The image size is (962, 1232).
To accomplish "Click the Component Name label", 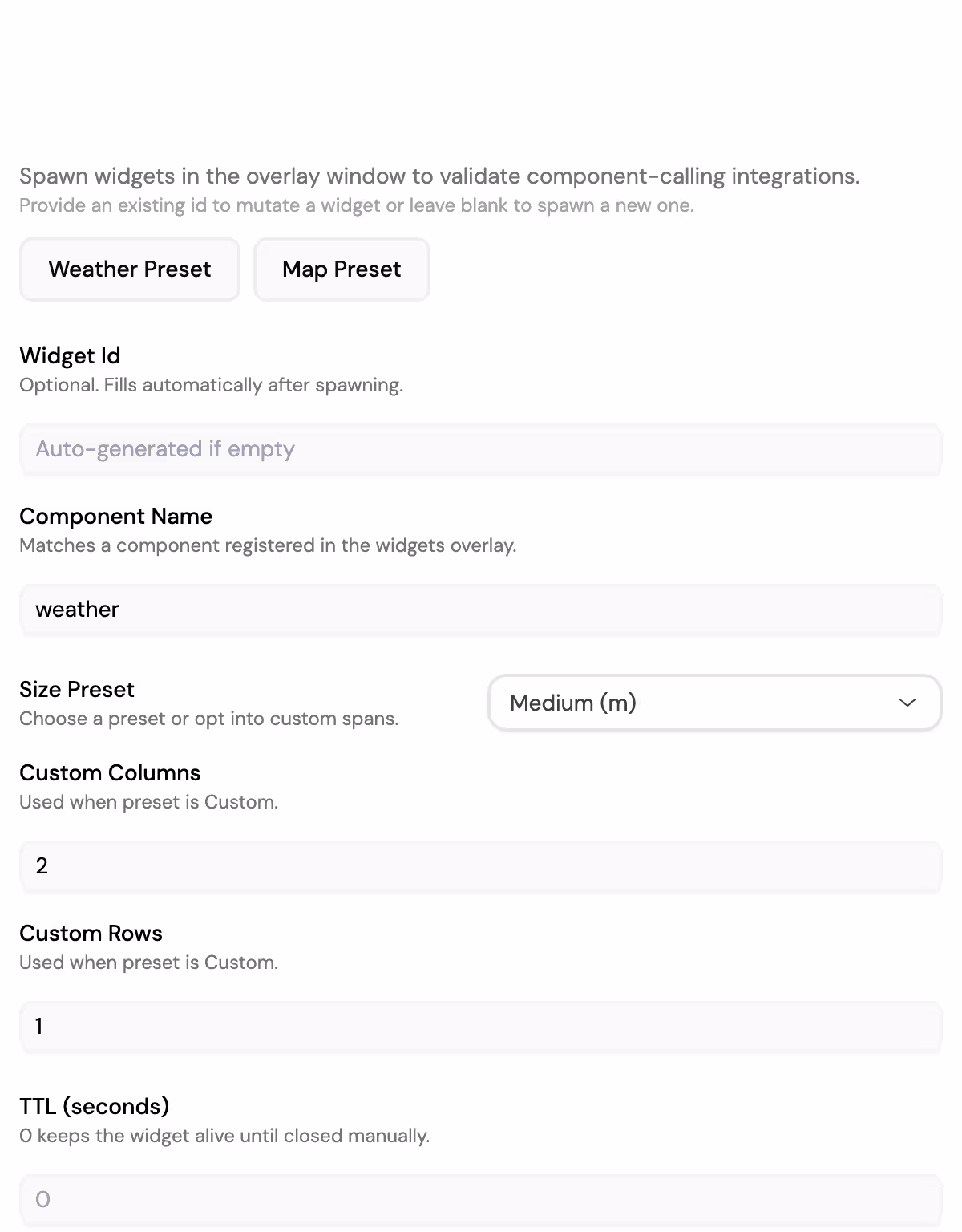I will [x=115, y=517].
